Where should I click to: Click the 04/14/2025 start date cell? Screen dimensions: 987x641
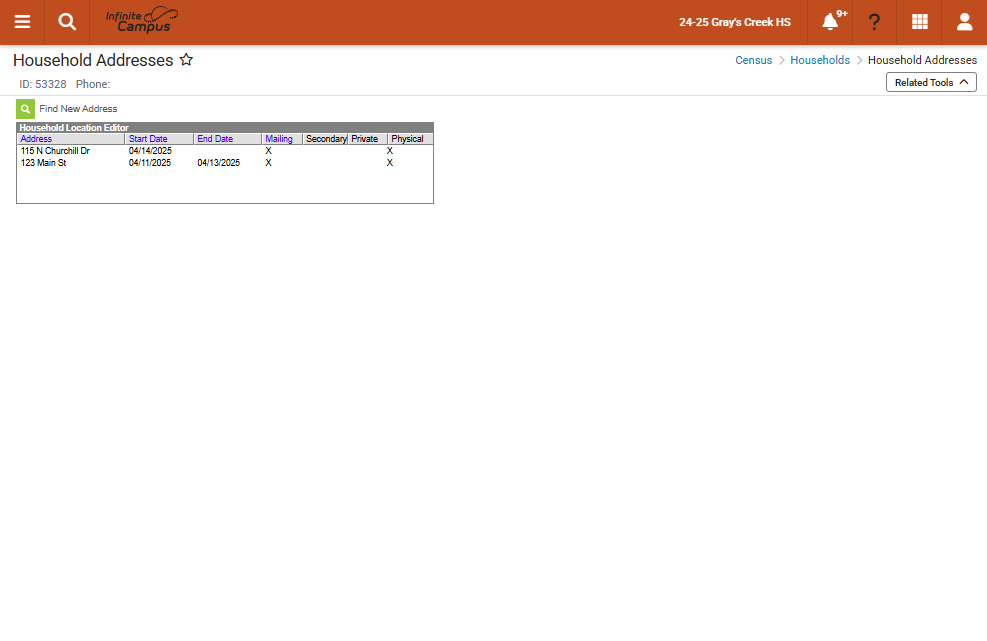click(150, 151)
